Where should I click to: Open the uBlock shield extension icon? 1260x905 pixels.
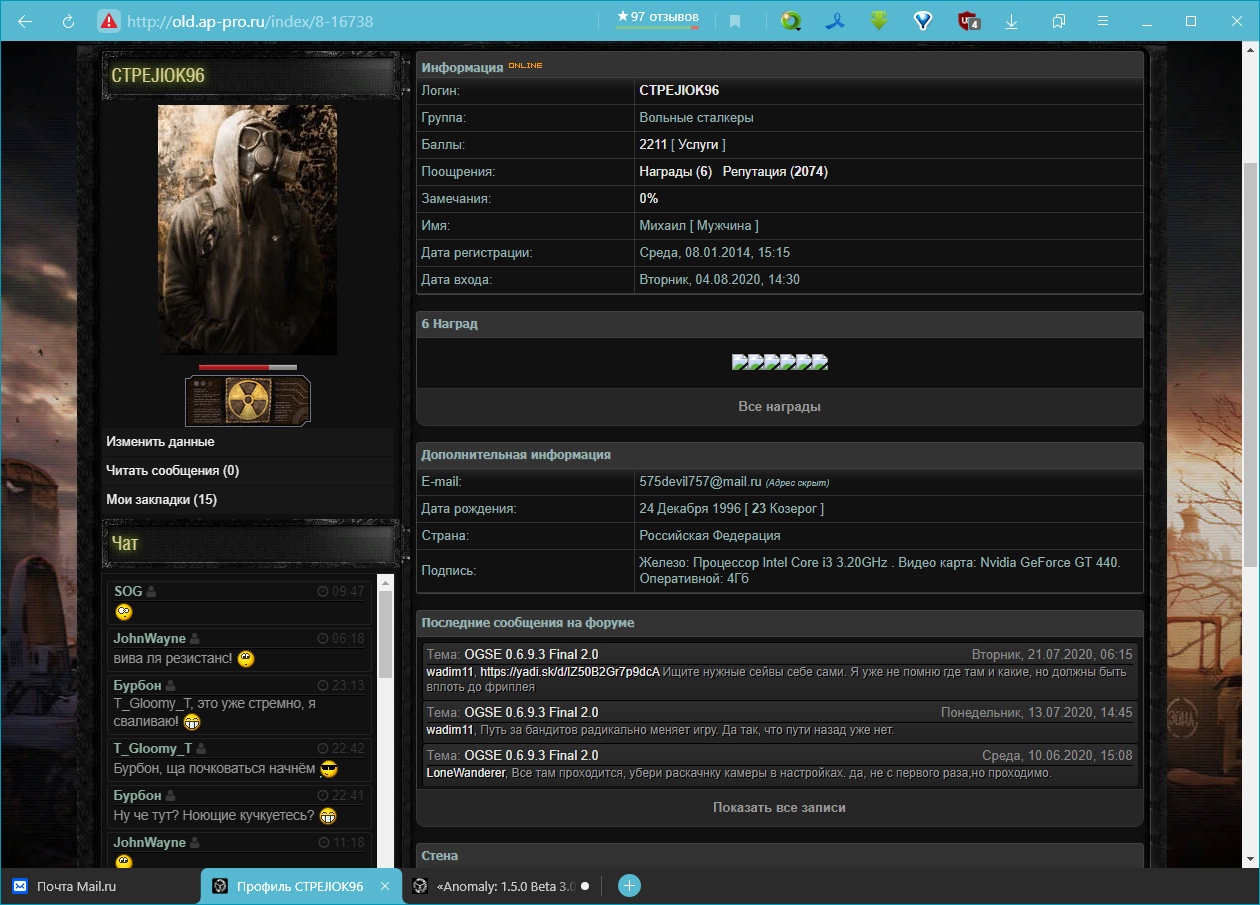click(967, 21)
